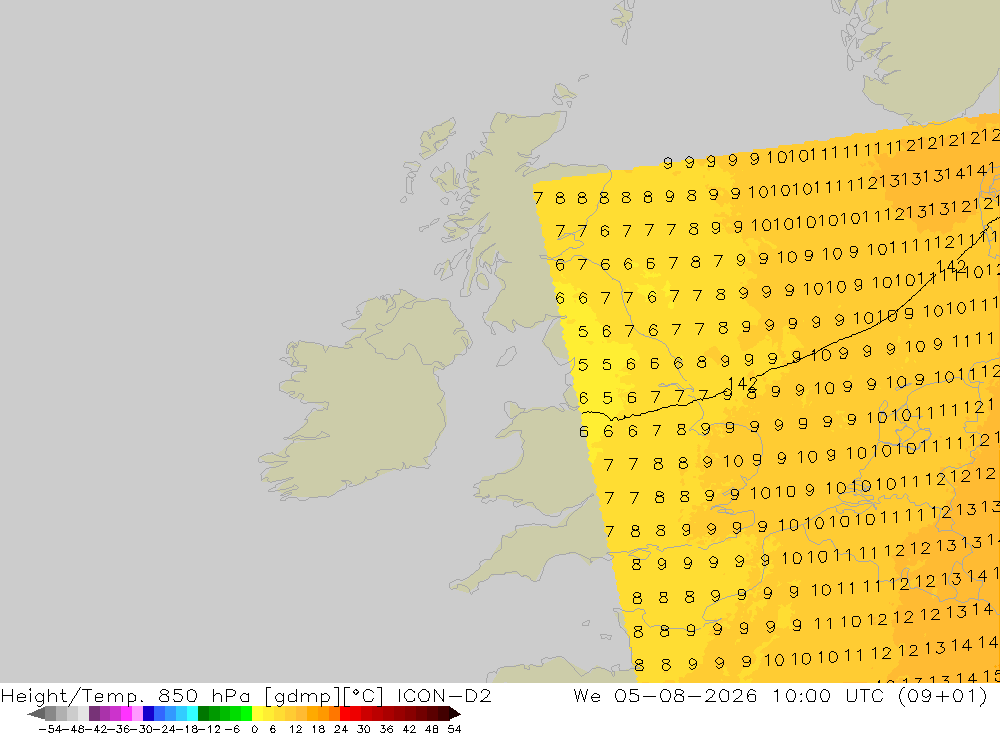Click the '05-08-2026' date text
Viewport: 1000px width, 733px height.
[686, 695]
